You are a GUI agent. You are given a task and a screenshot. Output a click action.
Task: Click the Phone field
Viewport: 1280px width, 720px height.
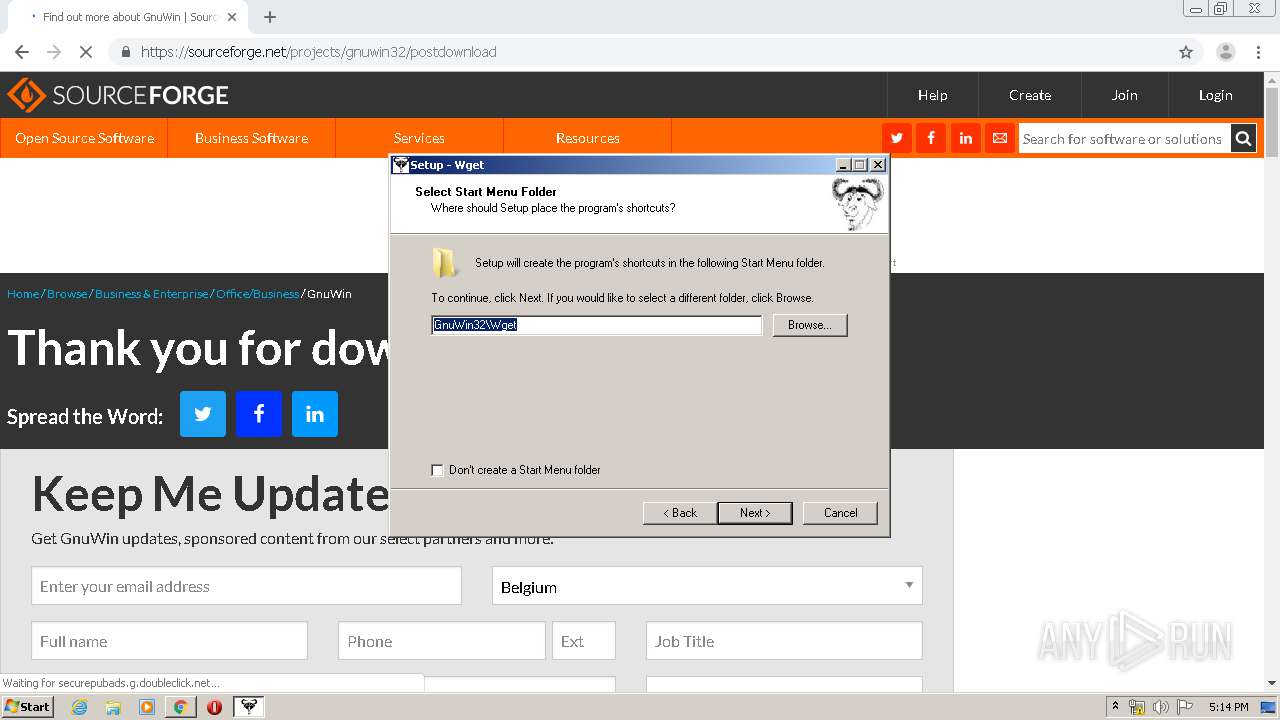pyautogui.click(x=442, y=641)
